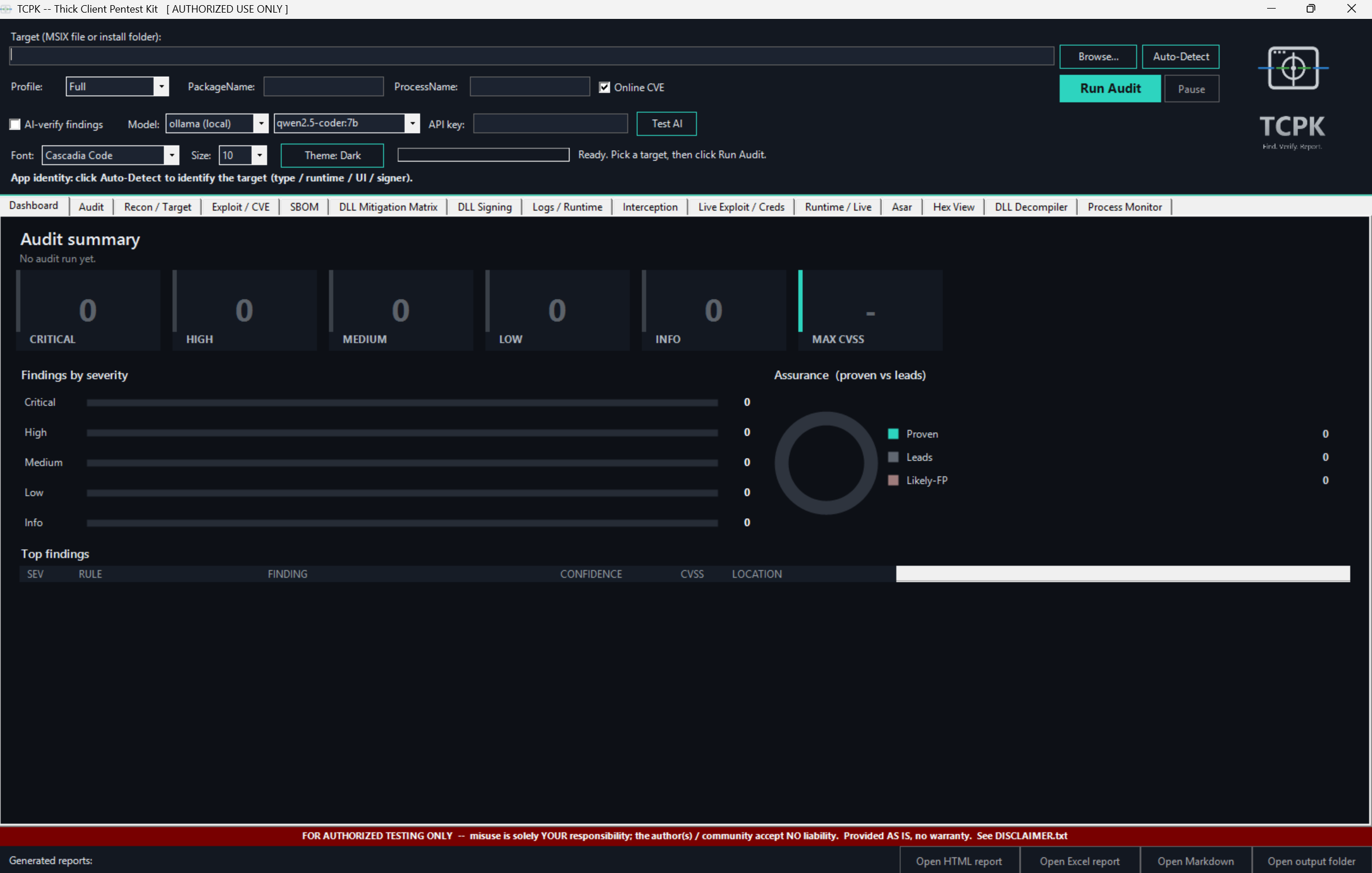This screenshot has height=873, width=1372.
Task: Select the Hex View tab
Action: pos(953,207)
